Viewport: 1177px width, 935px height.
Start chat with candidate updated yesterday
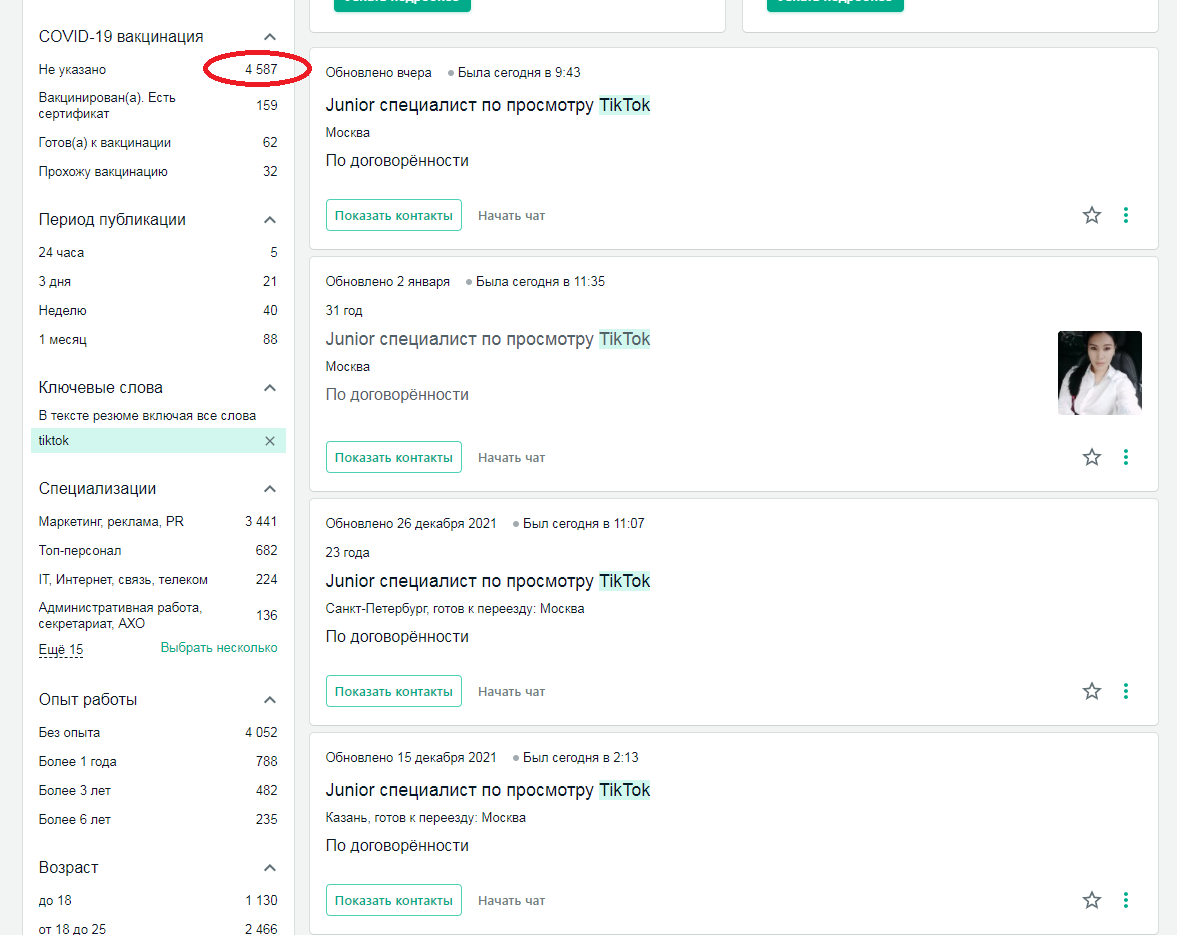pyautogui.click(x=511, y=215)
